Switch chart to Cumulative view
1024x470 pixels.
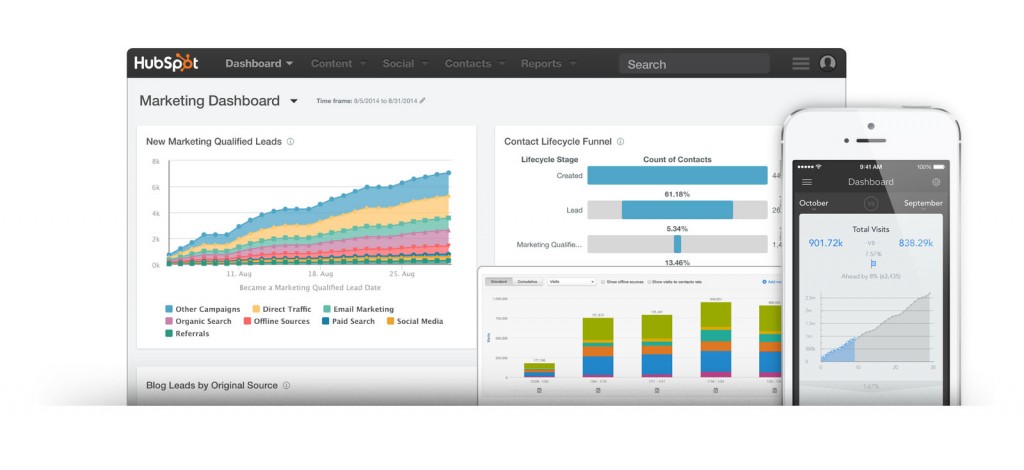(x=528, y=282)
